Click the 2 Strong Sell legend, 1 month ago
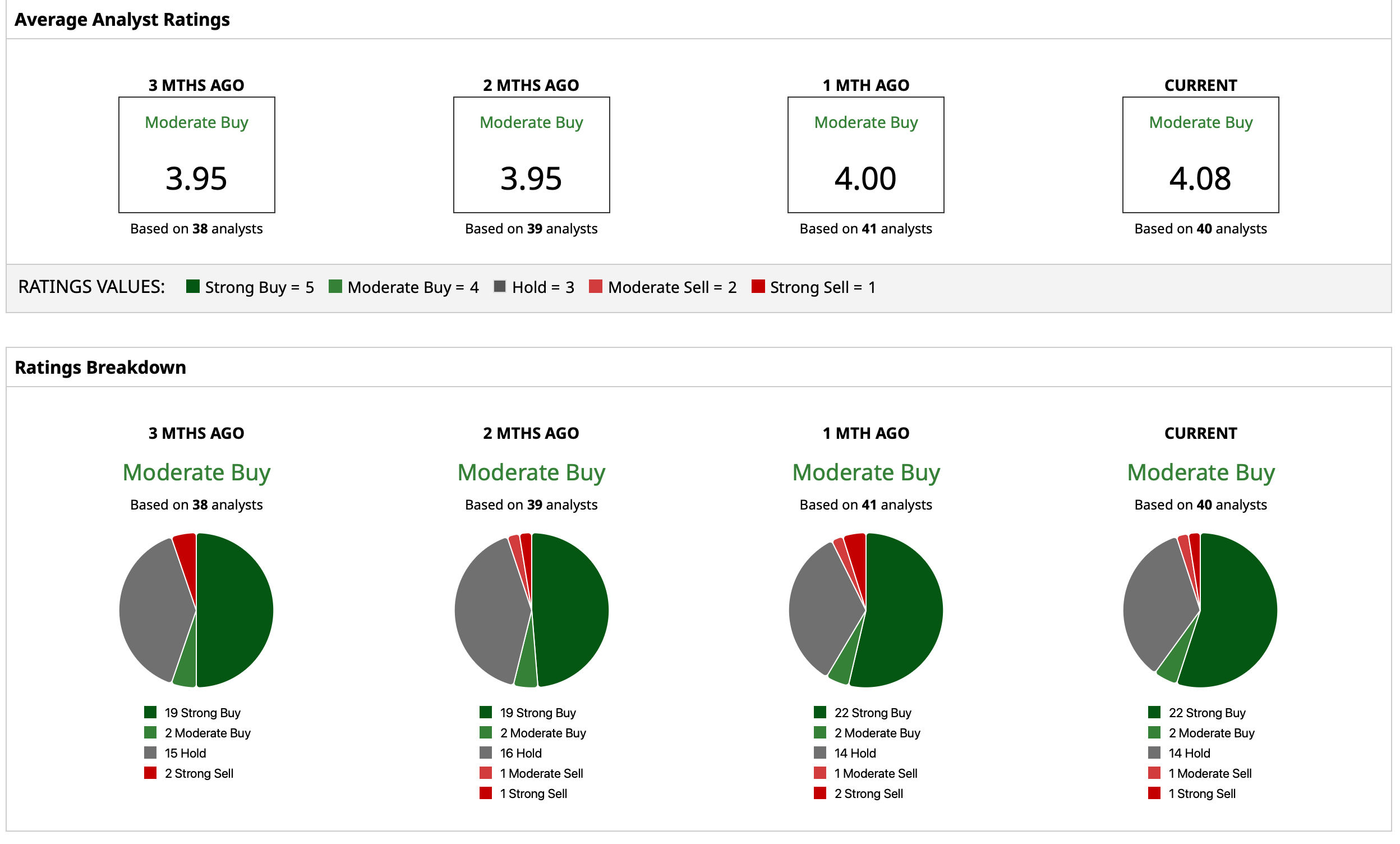Viewport: 1400px width, 844px height. (x=868, y=793)
